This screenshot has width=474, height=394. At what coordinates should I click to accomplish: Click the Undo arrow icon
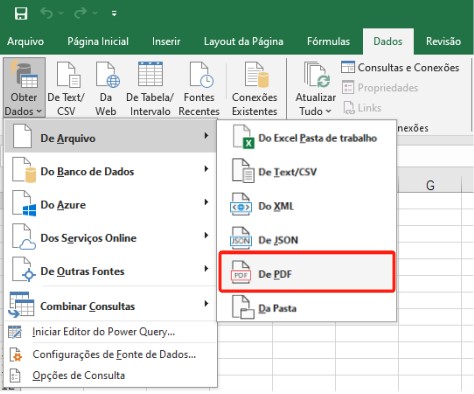point(47,13)
